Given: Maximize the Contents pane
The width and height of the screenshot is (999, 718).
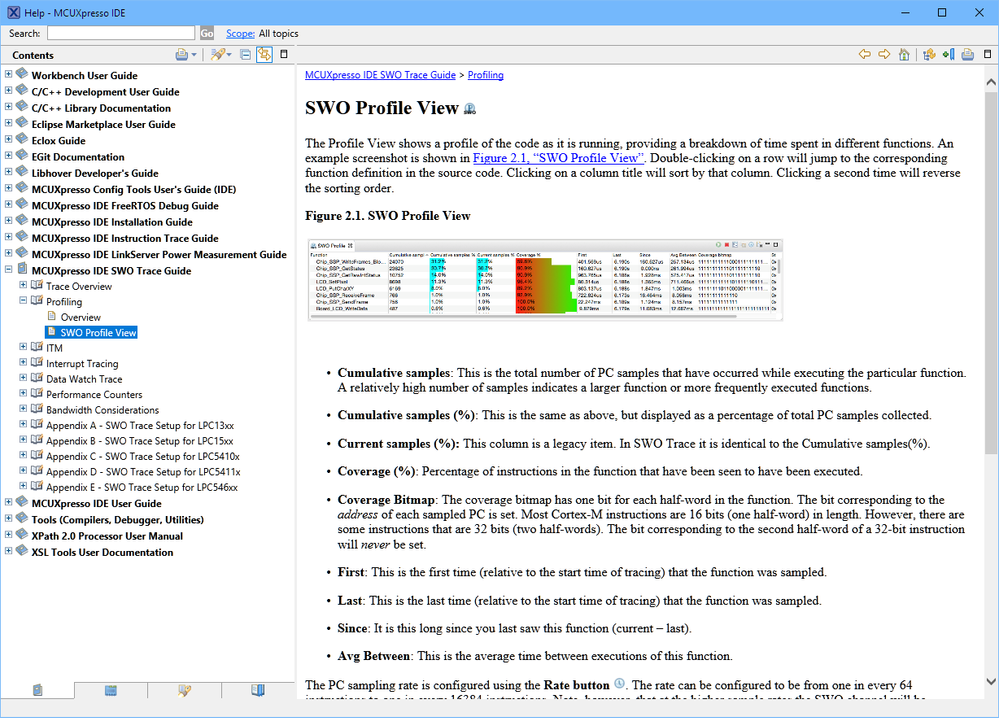Looking at the screenshot, I should [284, 54].
